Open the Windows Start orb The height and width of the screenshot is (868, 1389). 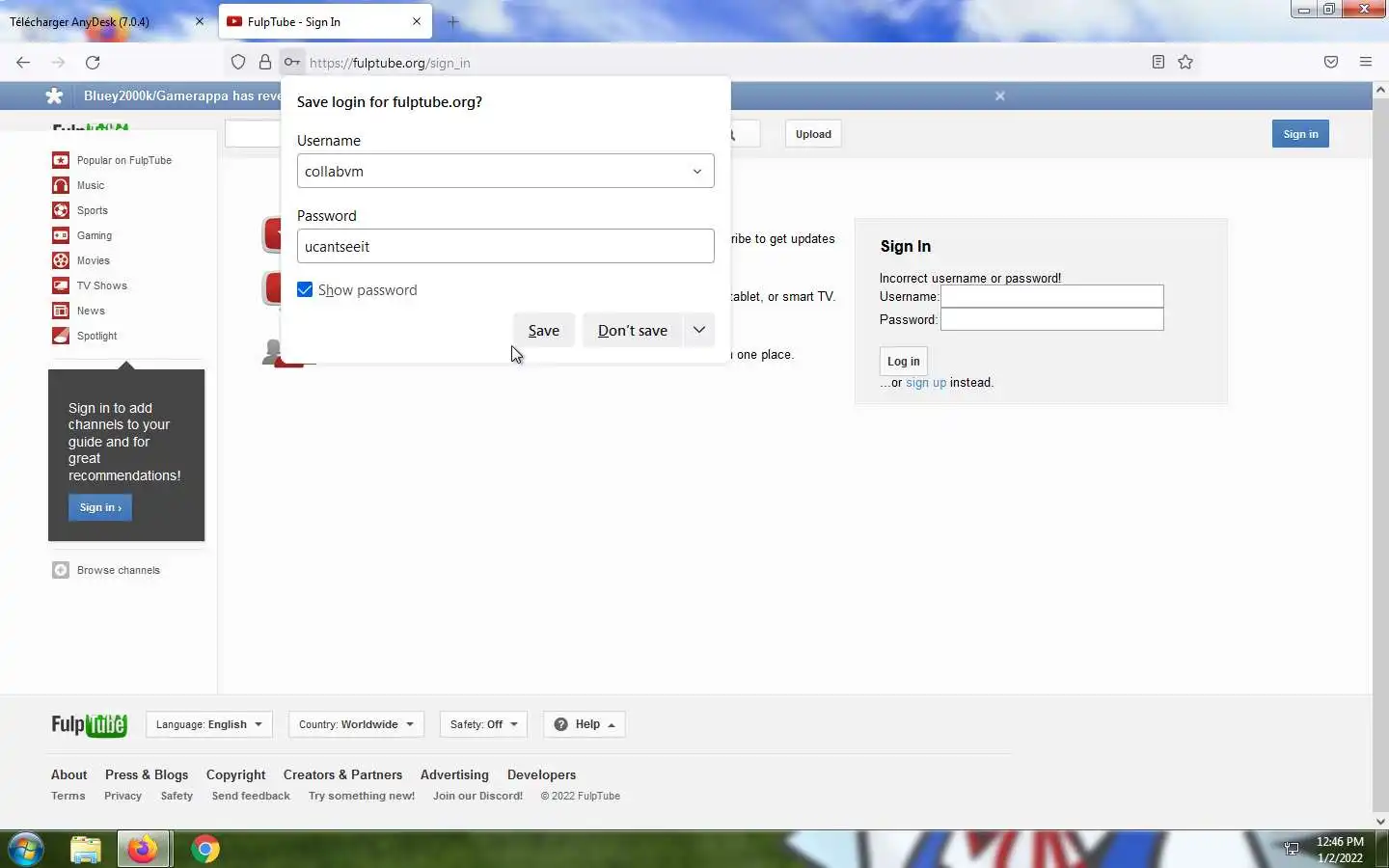click(x=26, y=849)
